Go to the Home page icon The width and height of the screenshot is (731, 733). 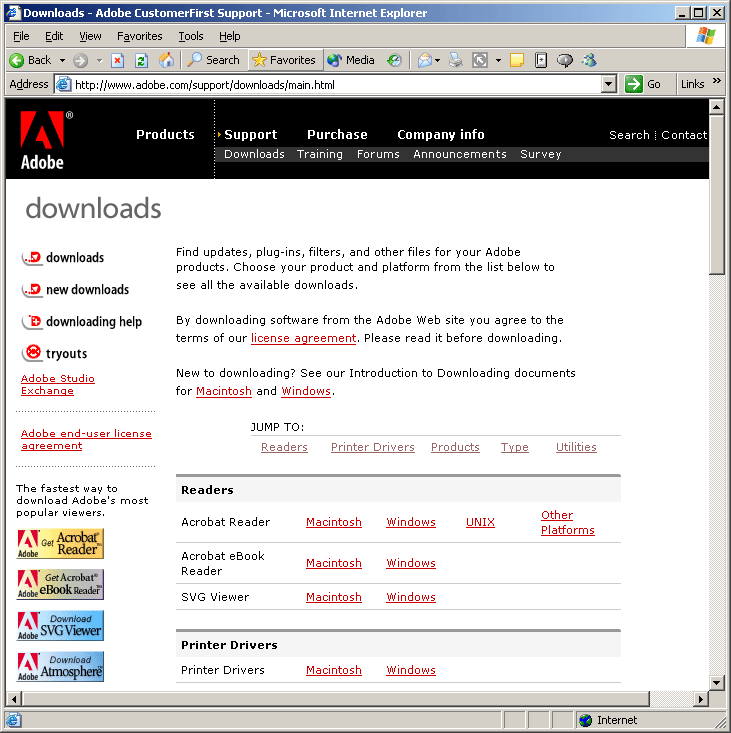pyautogui.click(x=166, y=60)
